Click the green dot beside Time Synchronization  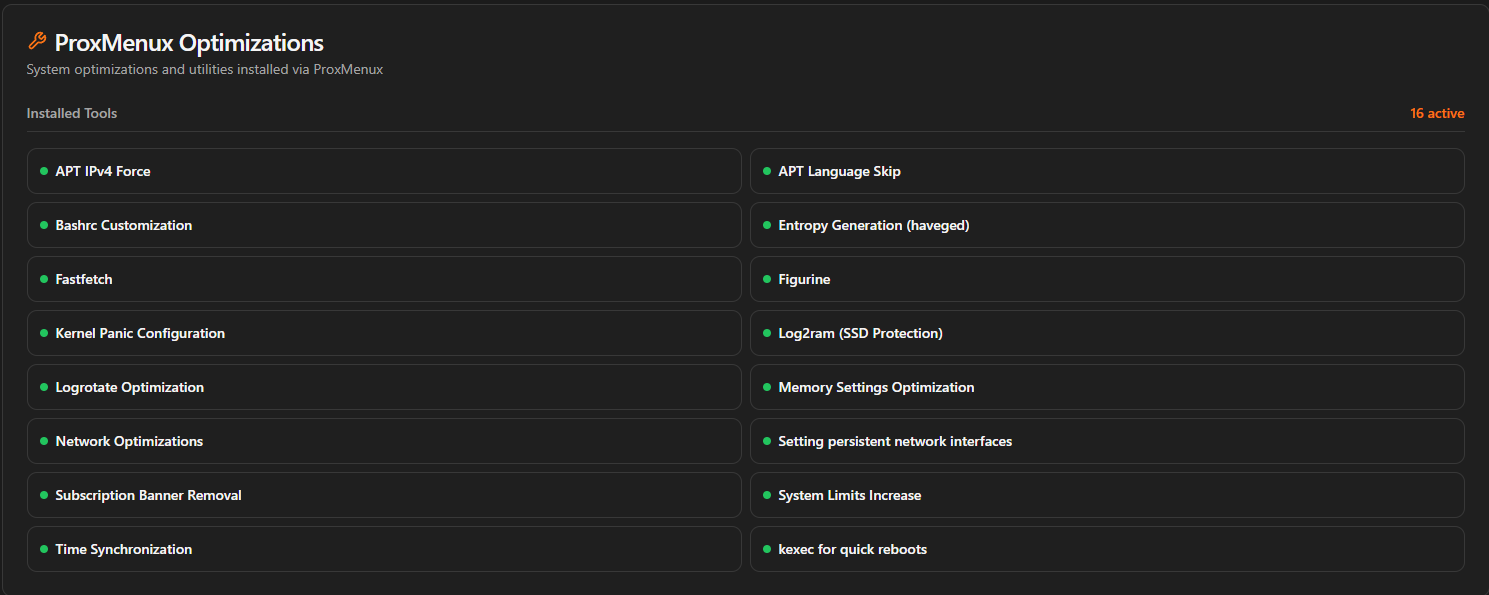coord(42,549)
